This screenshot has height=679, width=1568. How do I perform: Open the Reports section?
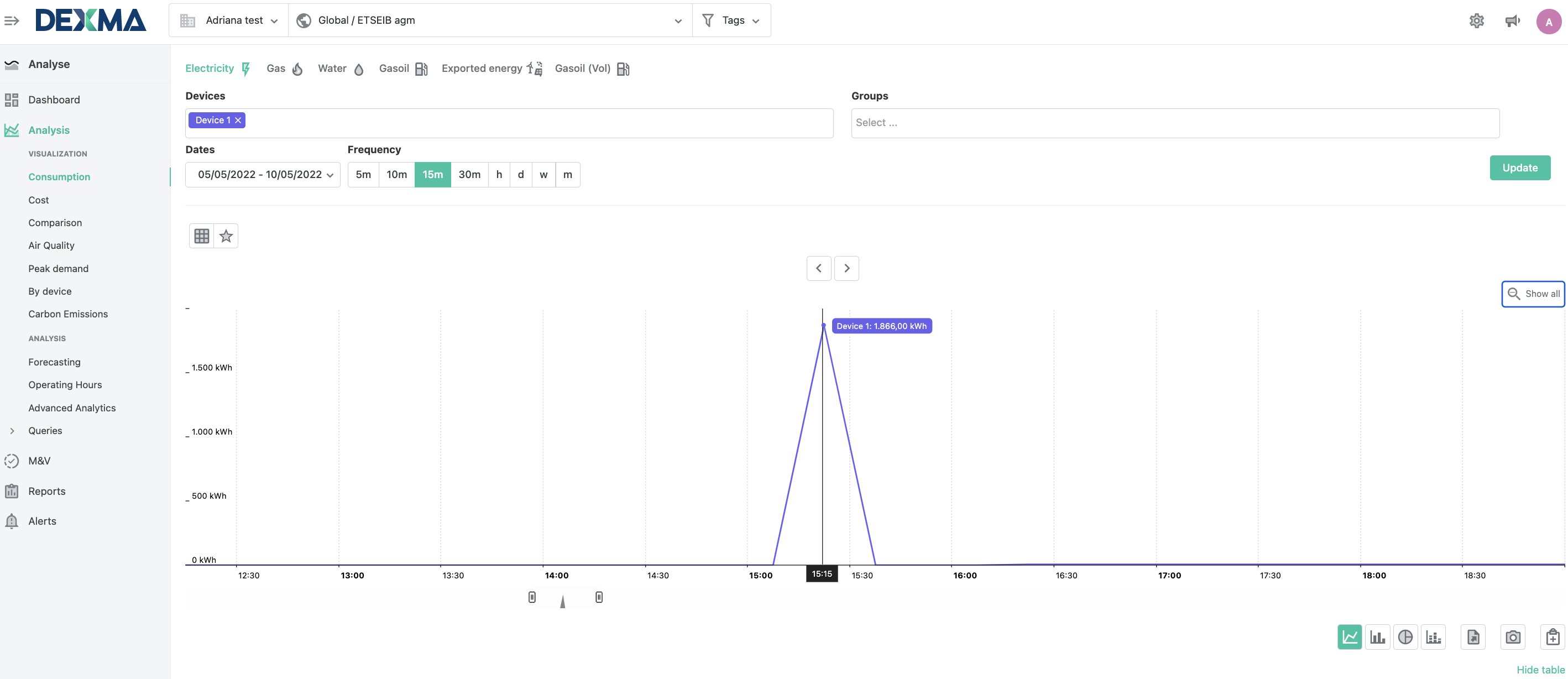click(x=46, y=491)
